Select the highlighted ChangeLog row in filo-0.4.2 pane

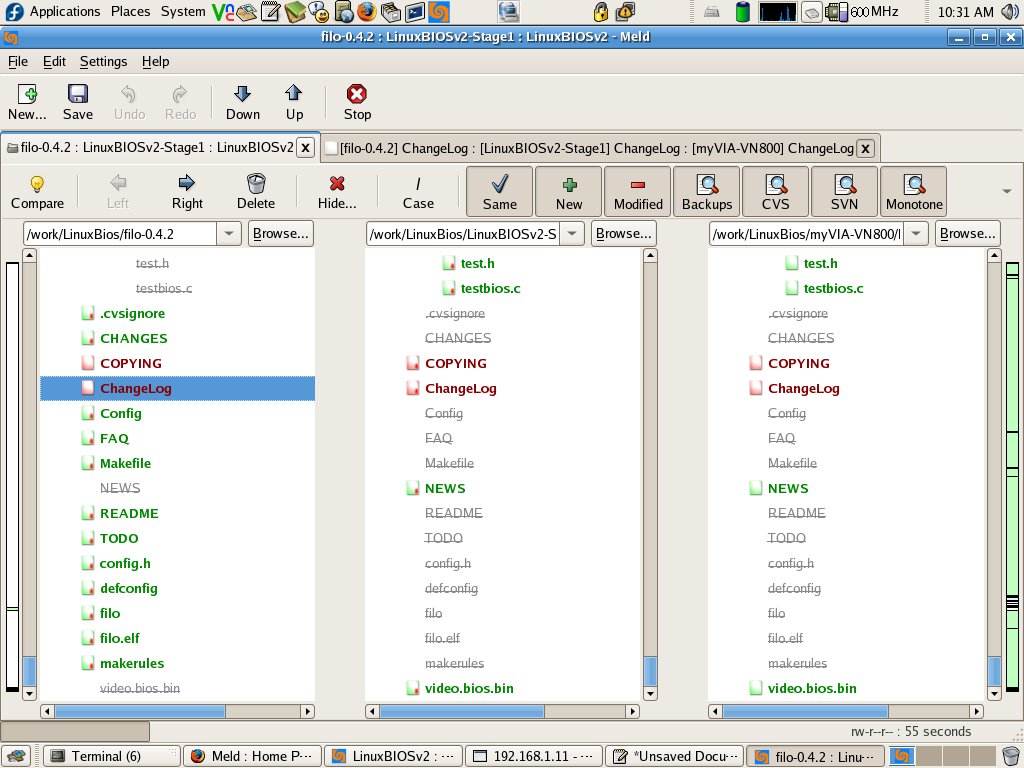[178, 389]
